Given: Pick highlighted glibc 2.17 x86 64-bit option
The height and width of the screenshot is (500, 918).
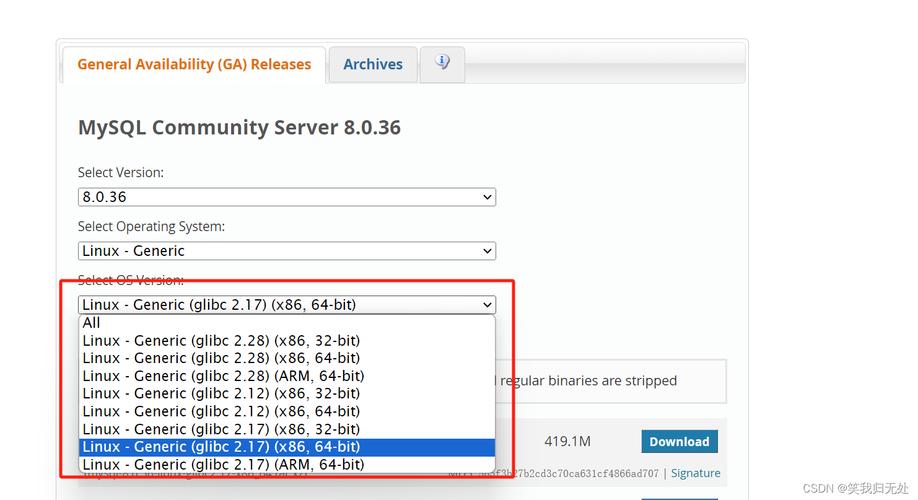Looking at the screenshot, I should [287, 447].
